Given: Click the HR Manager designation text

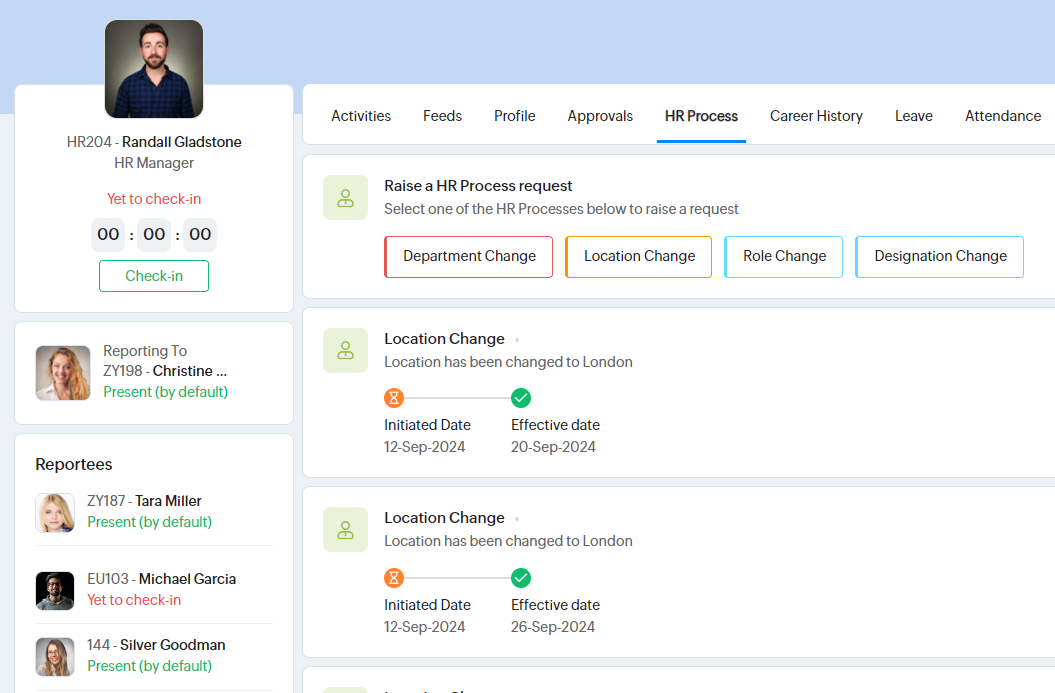Looking at the screenshot, I should [154, 163].
